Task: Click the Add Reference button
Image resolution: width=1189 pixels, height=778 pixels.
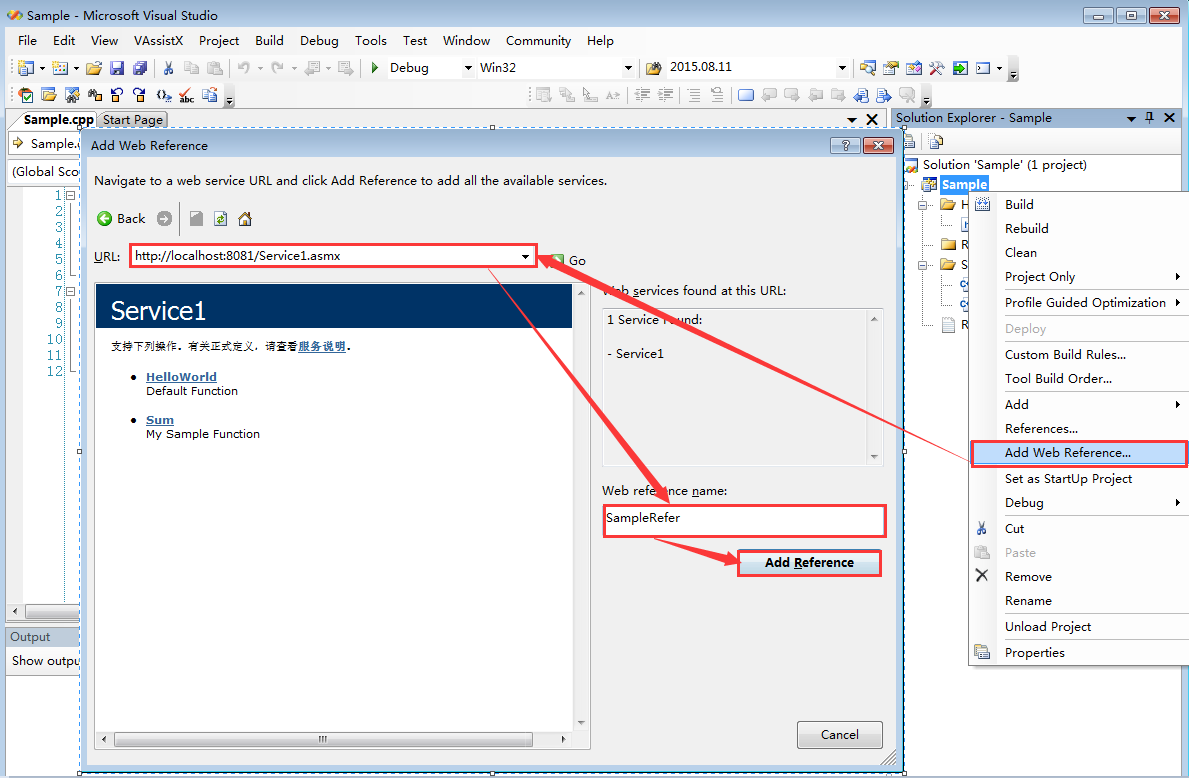Action: [x=809, y=563]
